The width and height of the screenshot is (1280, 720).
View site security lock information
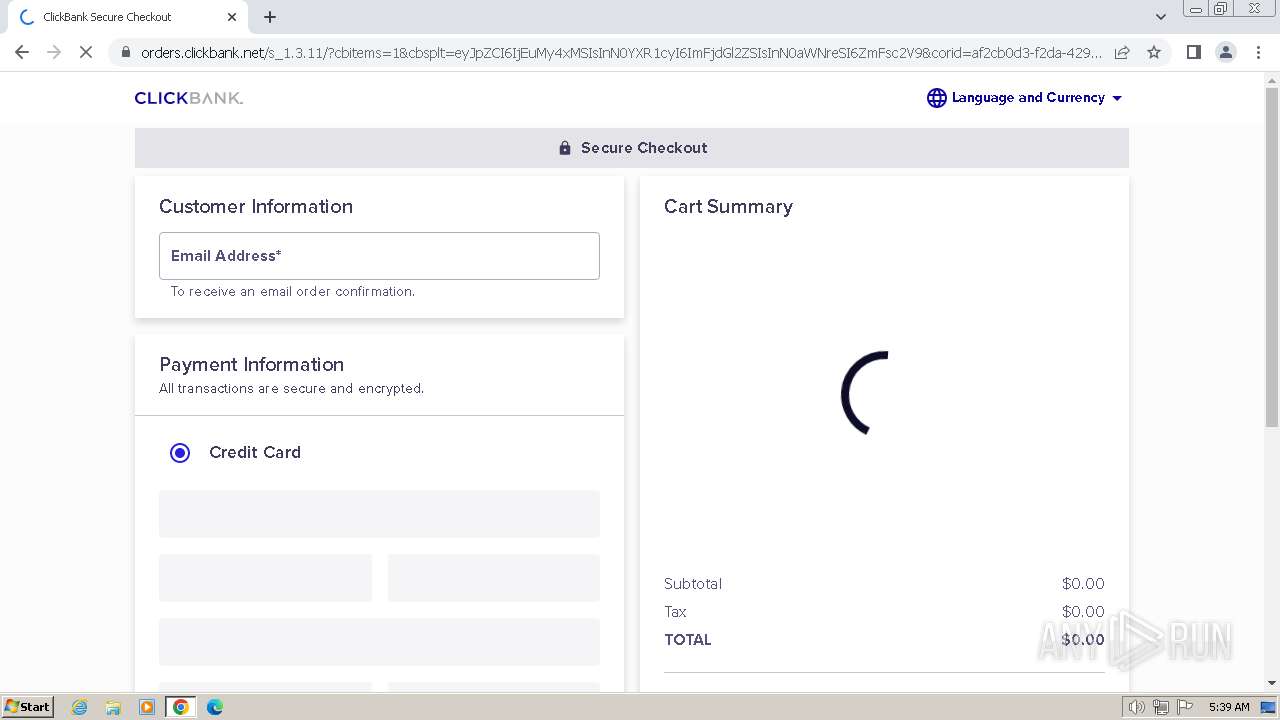[125, 52]
